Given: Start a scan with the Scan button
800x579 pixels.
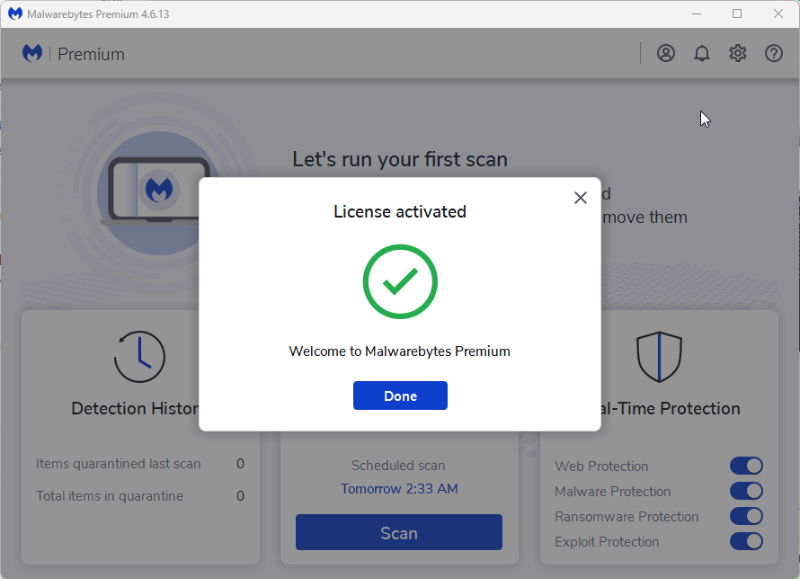Looking at the screenshot, I should click(x=399, y=532).
